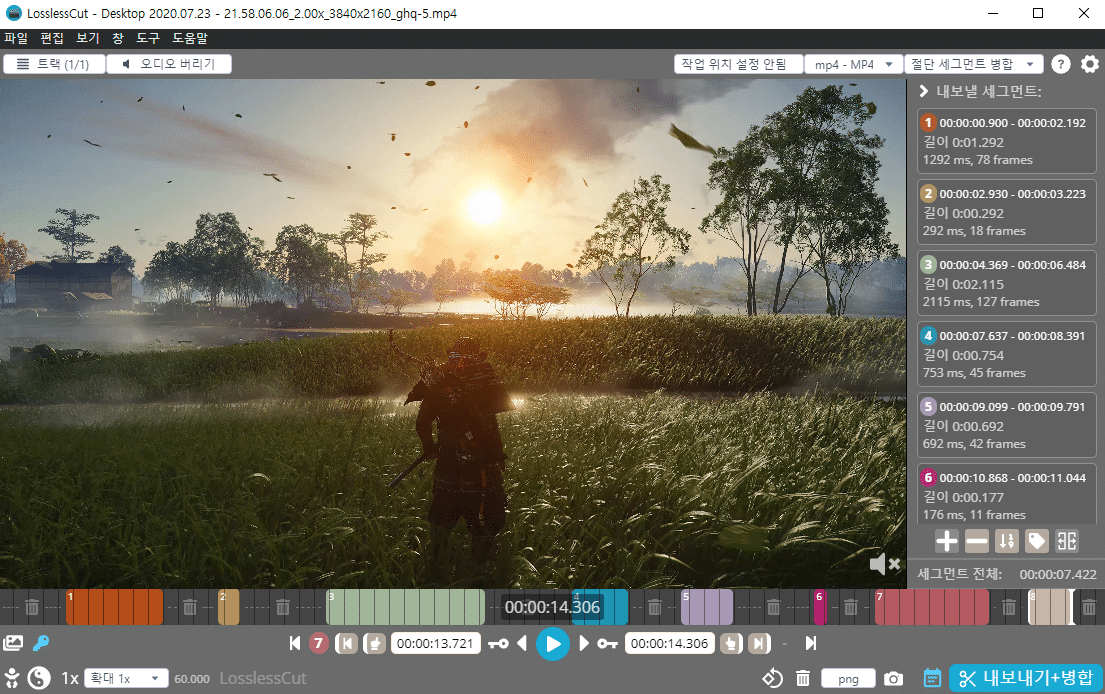
Task: Click the 내보내기+병합 export button
Action: (1026, 678)
